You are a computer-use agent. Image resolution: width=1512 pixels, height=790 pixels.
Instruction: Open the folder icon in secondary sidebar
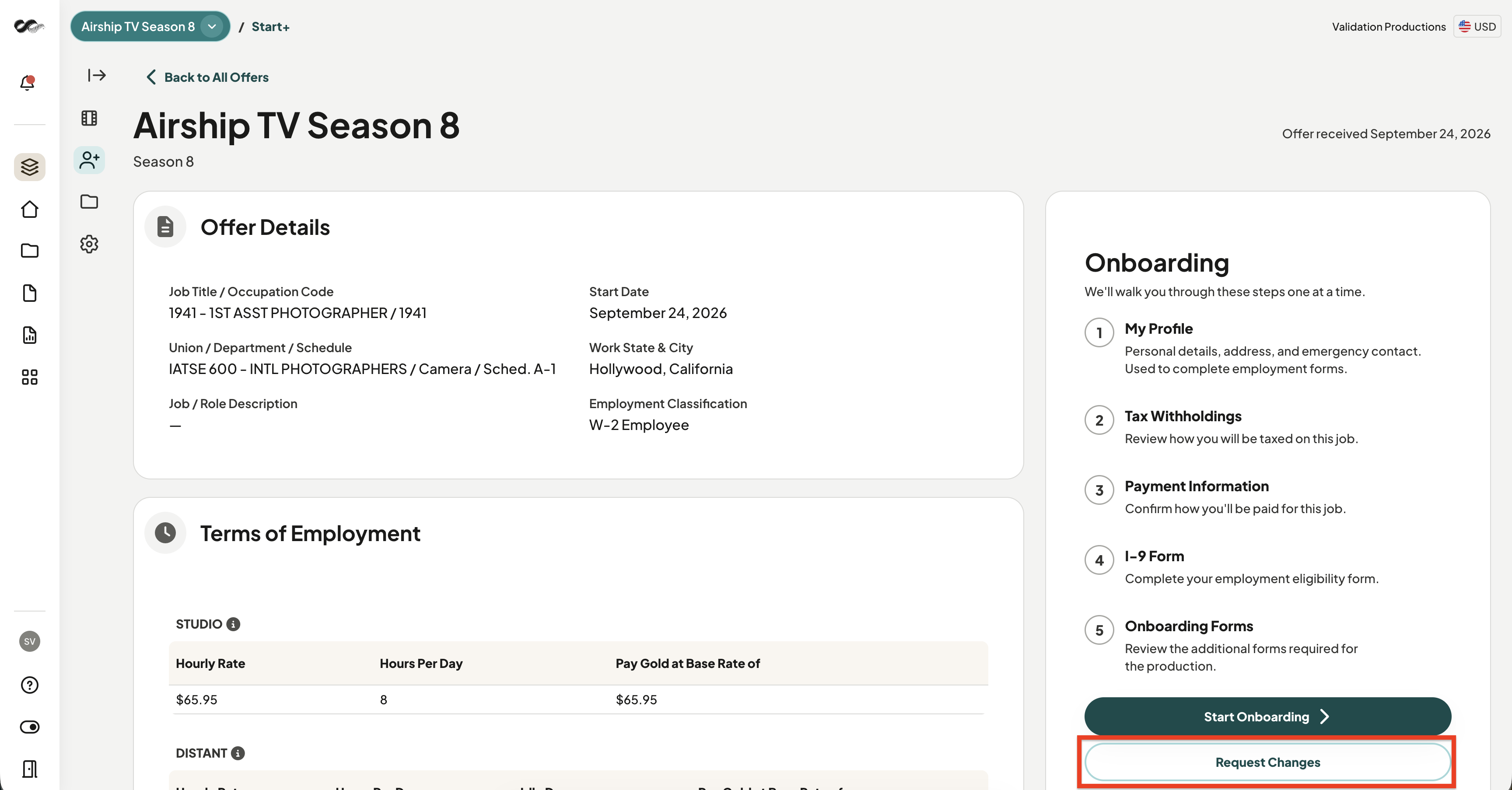coord(89,202)
